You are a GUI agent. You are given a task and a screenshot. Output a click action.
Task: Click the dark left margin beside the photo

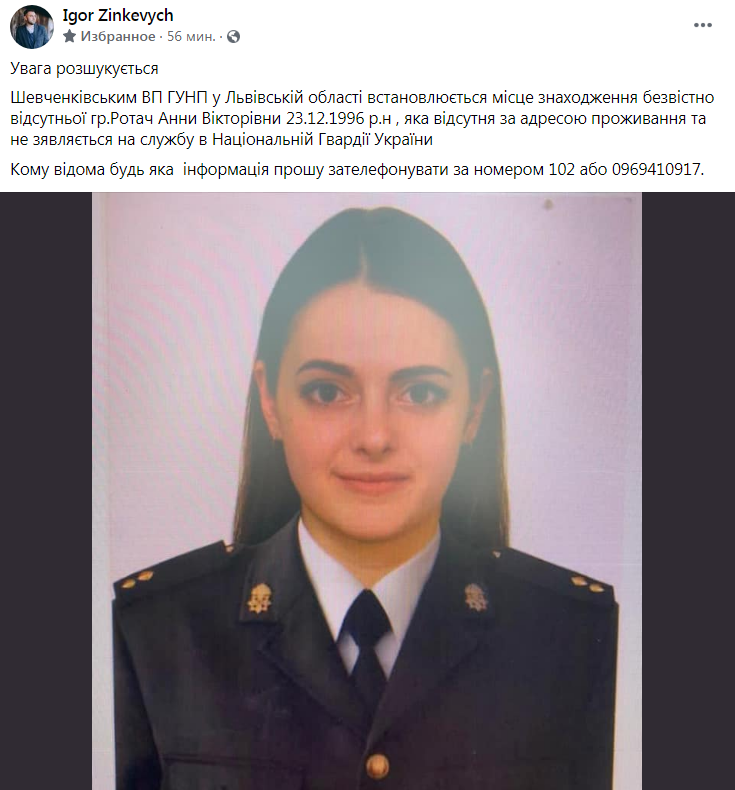pyautogui.click(x=46, y=491)
